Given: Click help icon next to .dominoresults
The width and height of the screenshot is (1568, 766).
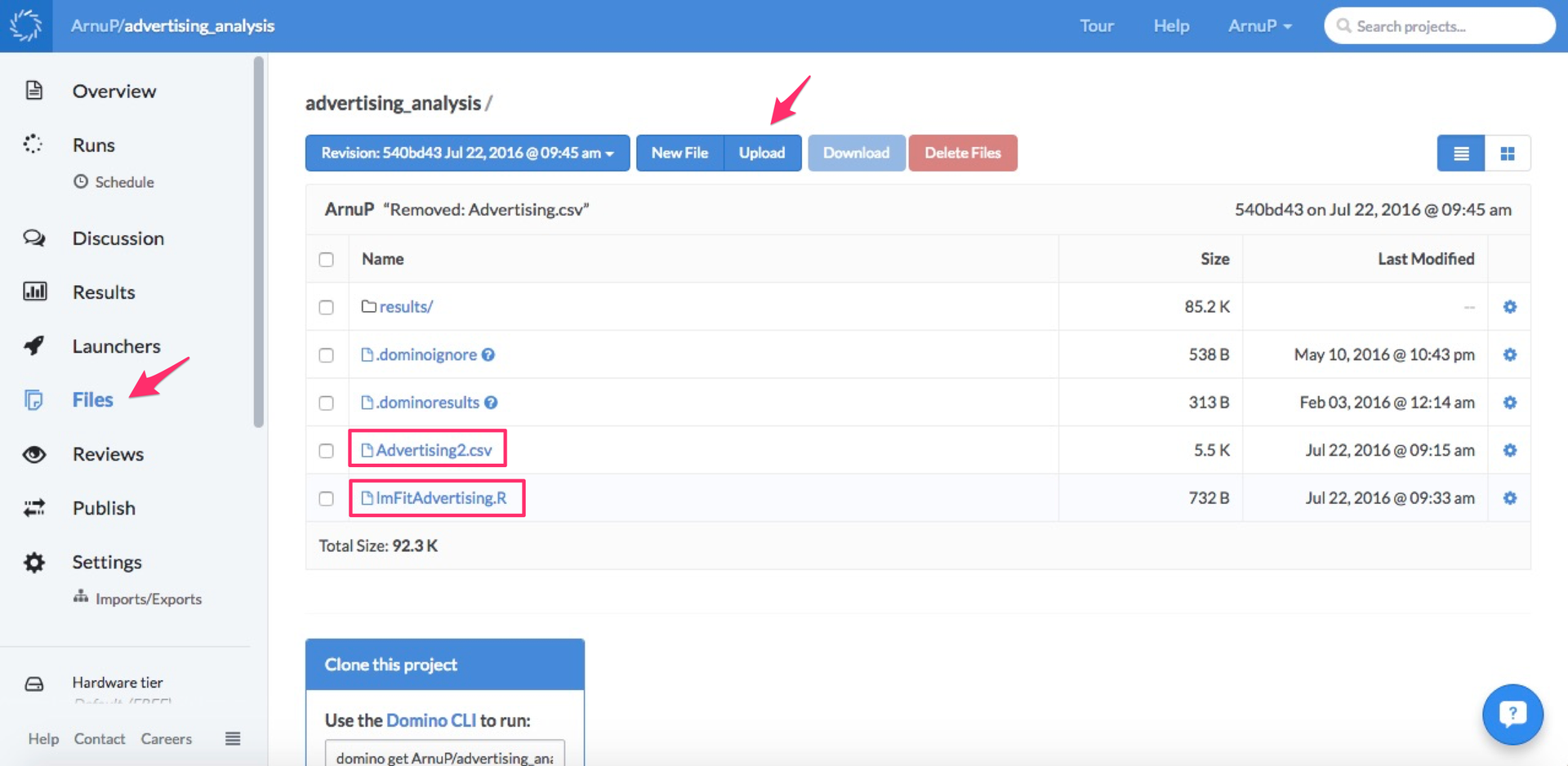Looking at the screenshot, I should [x=491, y=402].
